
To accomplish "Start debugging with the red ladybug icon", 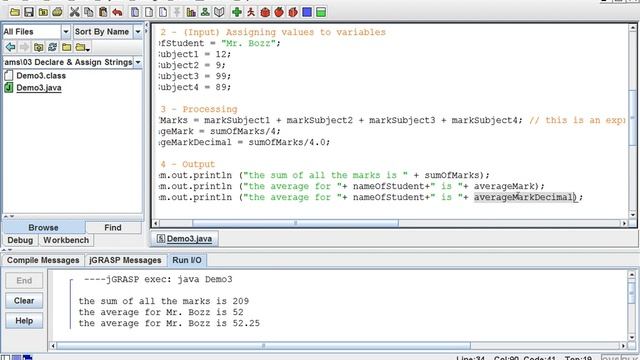I will (x=265, y=12).
